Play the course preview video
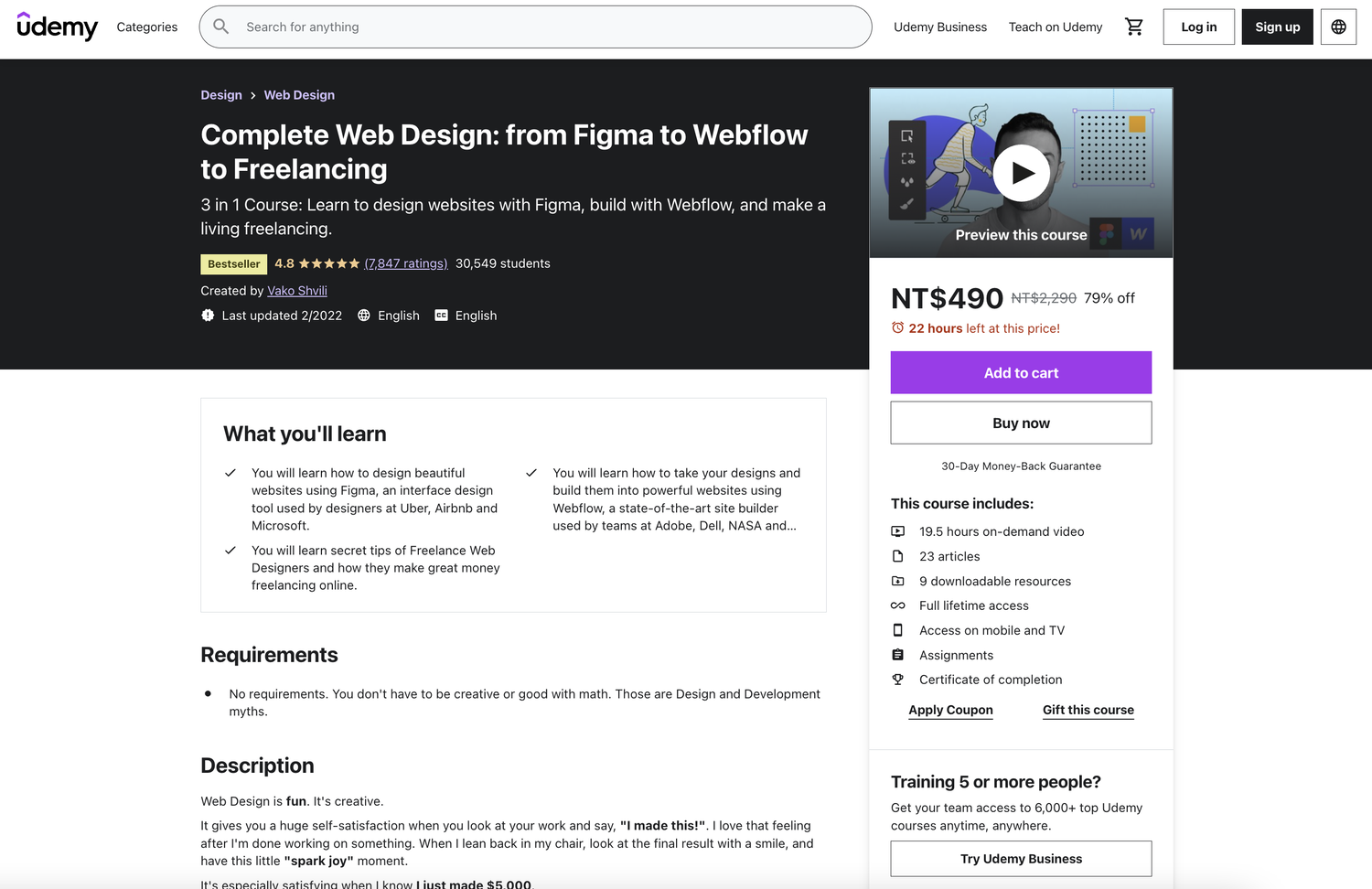1372x889 pixels. (1022, 172)
